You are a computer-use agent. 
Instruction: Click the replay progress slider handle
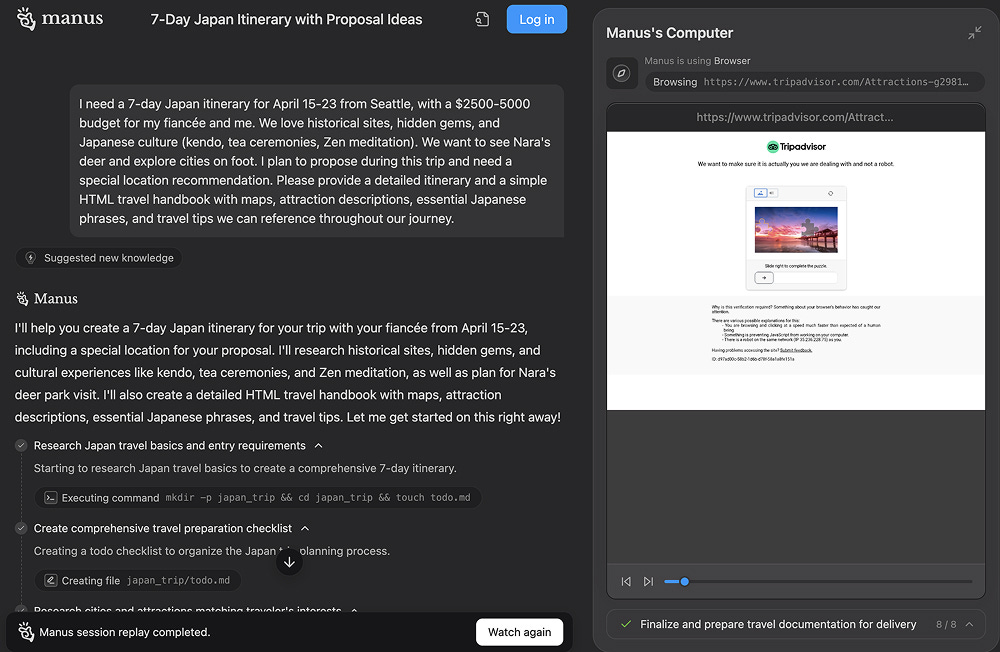(x=684, y=582)
